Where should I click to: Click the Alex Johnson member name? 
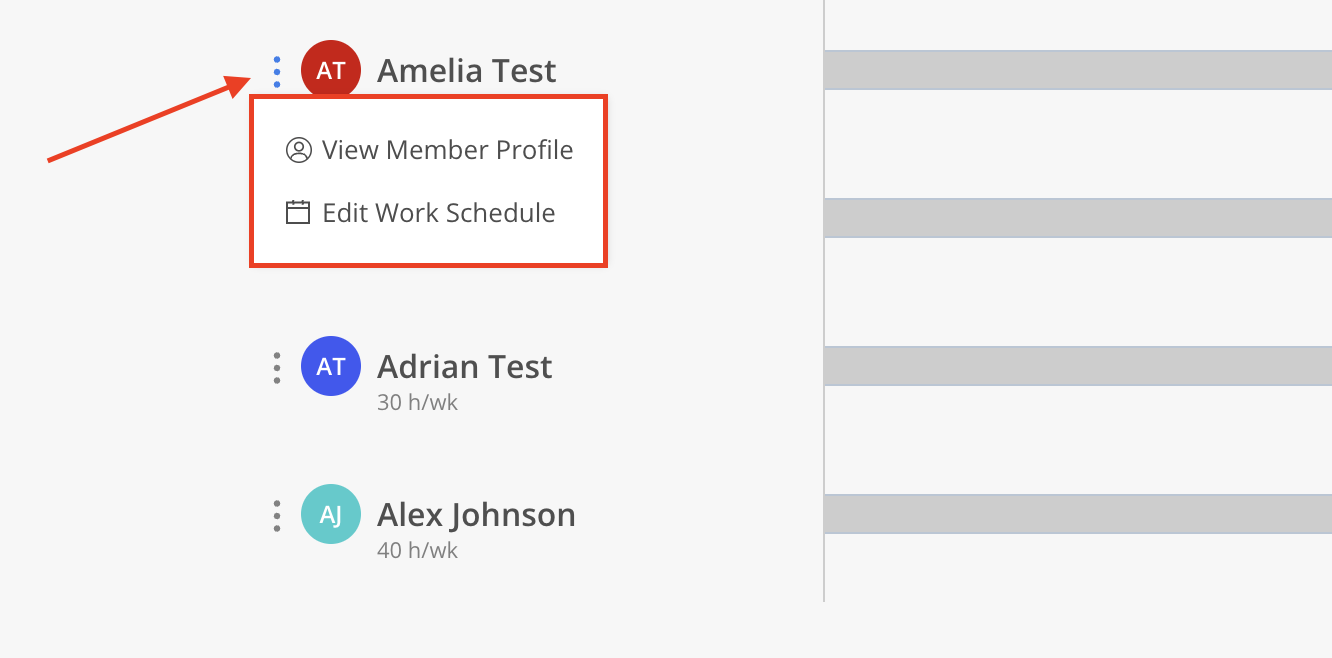(476, 515)
